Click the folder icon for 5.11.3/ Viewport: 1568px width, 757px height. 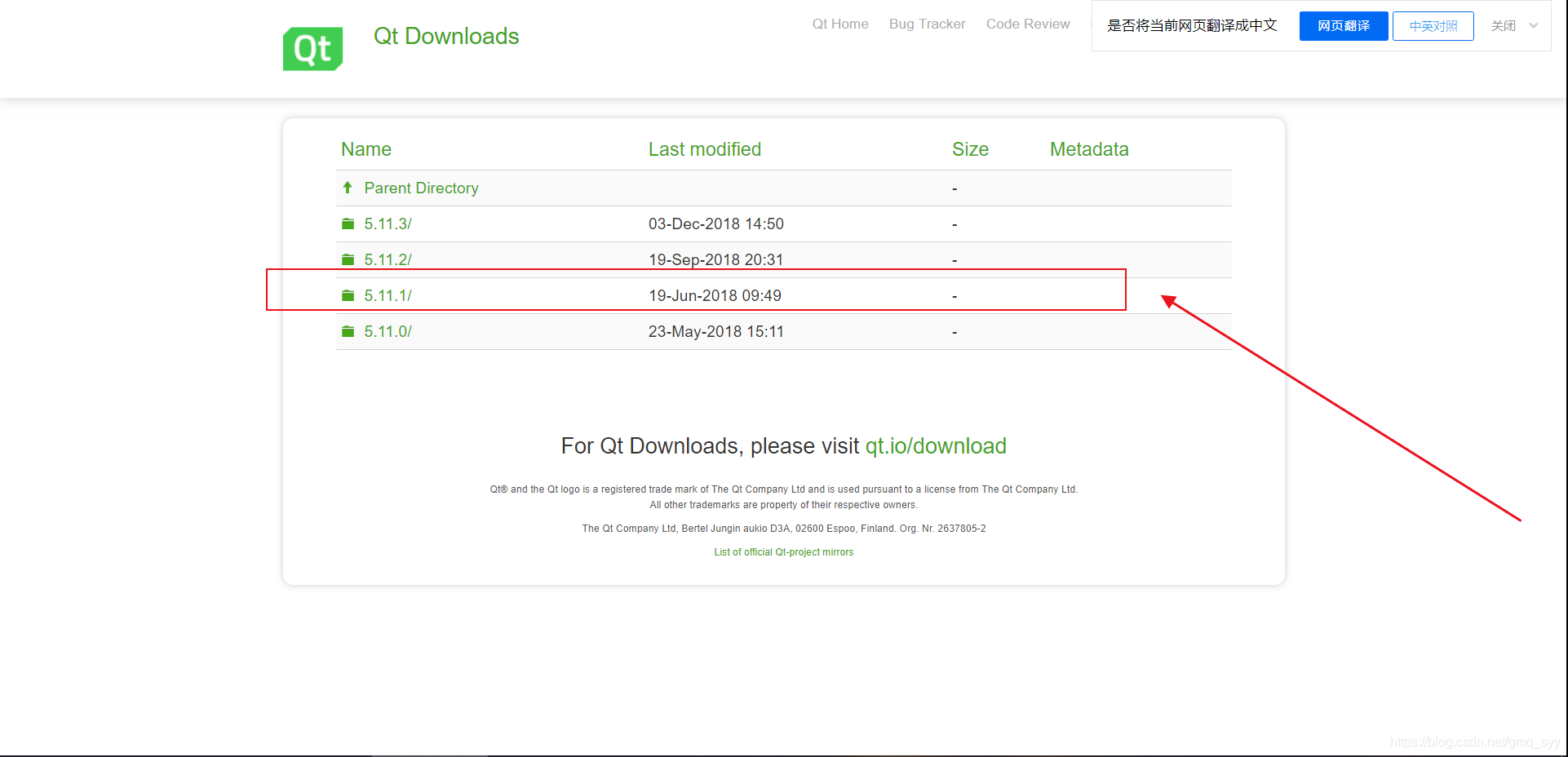[348, 224]
